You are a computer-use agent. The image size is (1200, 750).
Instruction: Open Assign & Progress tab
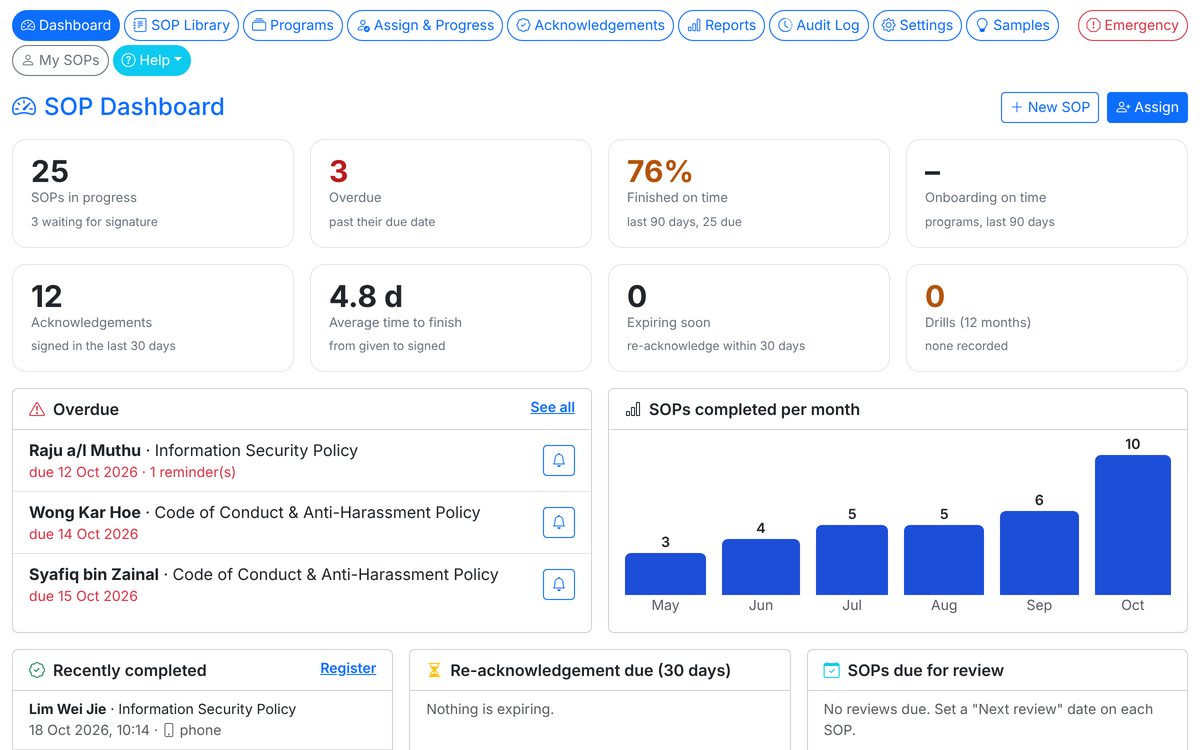point(425,25)
